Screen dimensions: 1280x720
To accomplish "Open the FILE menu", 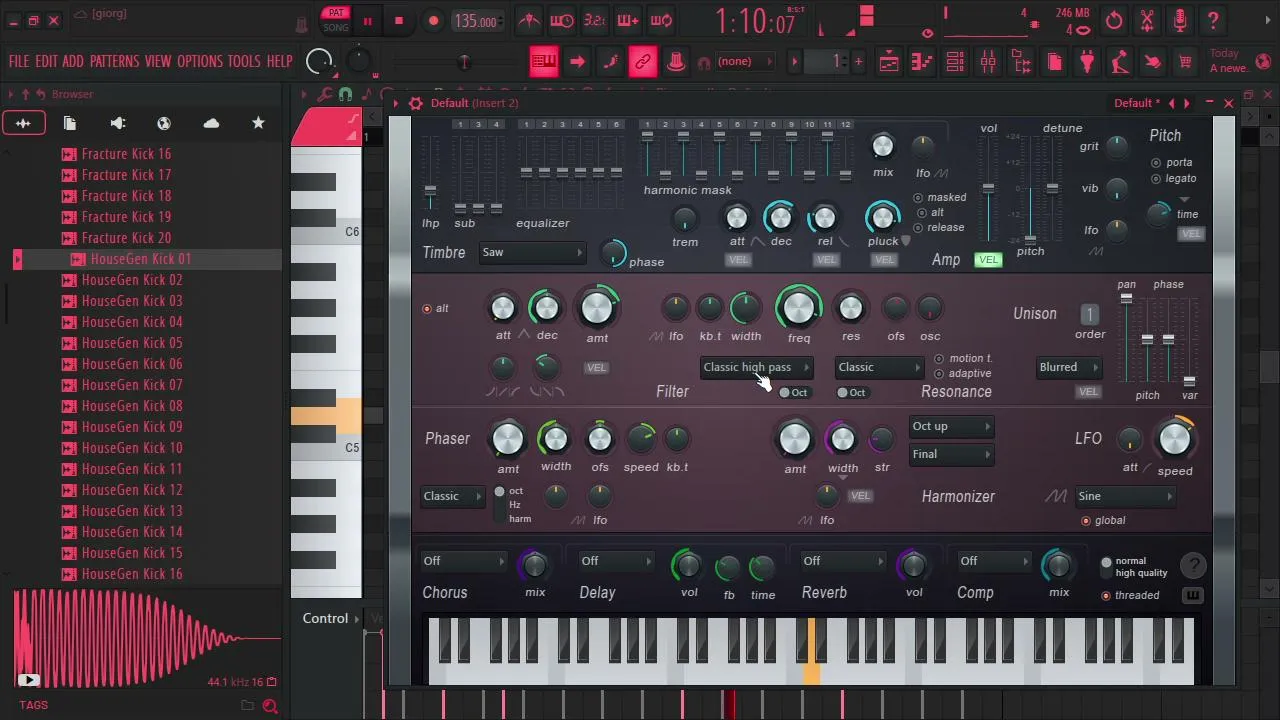I will [x=19, y=62].
